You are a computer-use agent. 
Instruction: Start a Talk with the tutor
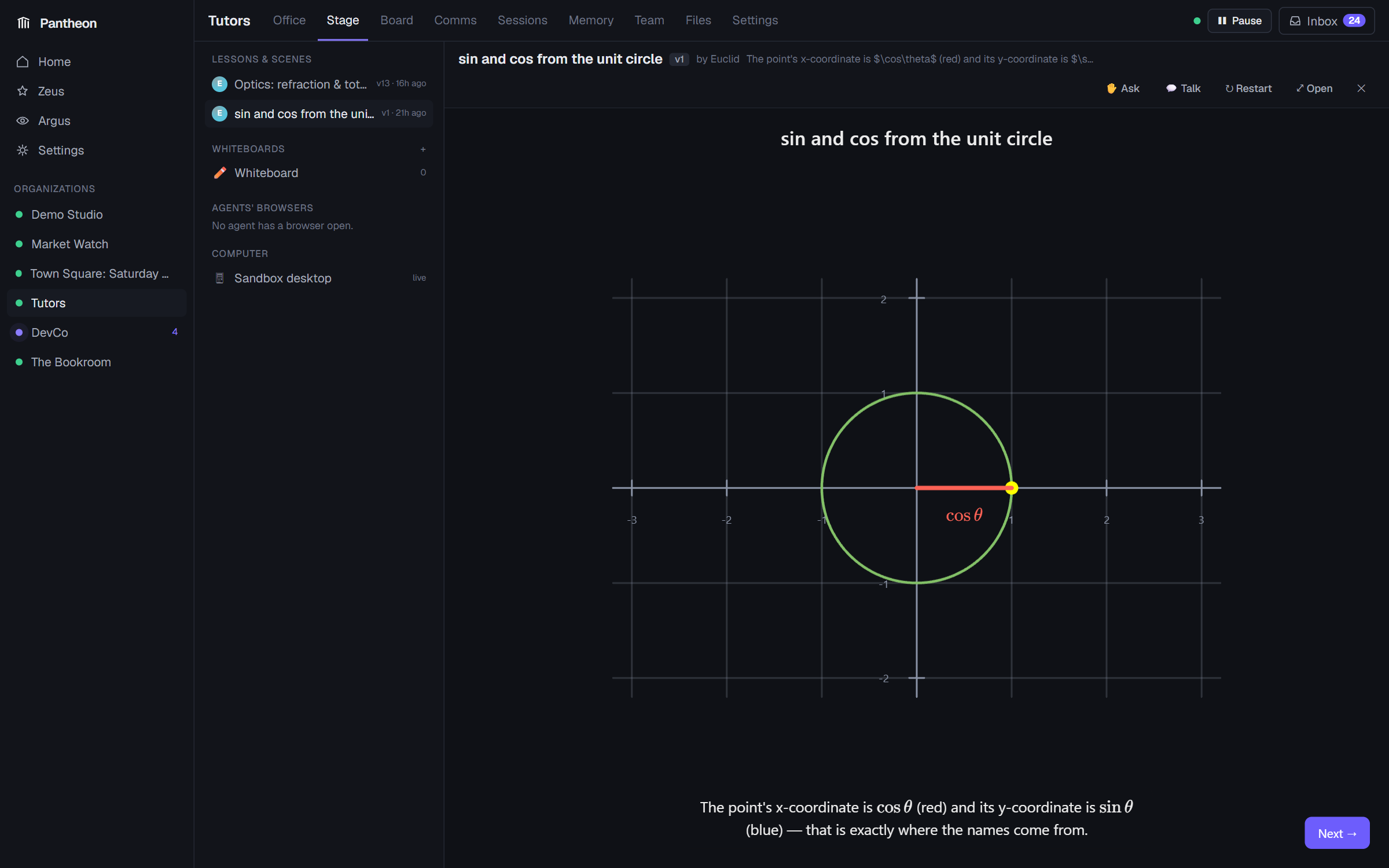[1183, 89]
